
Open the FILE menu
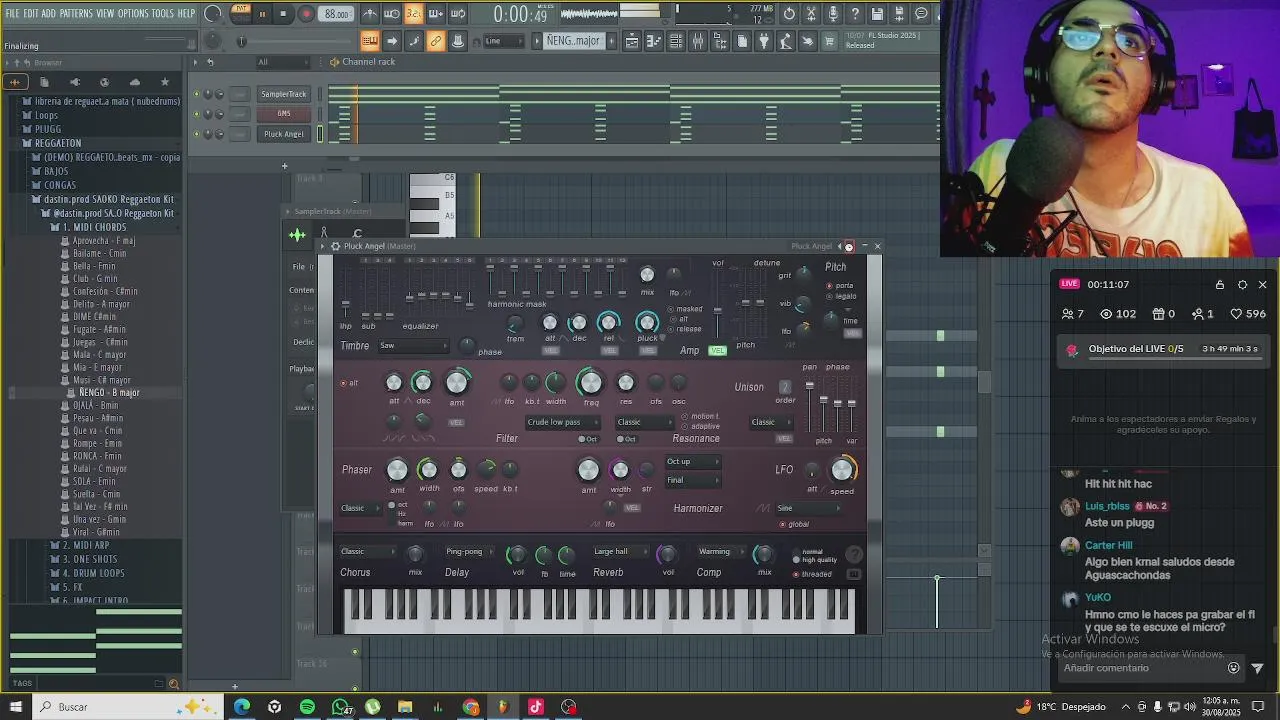(x=12, y=13)
